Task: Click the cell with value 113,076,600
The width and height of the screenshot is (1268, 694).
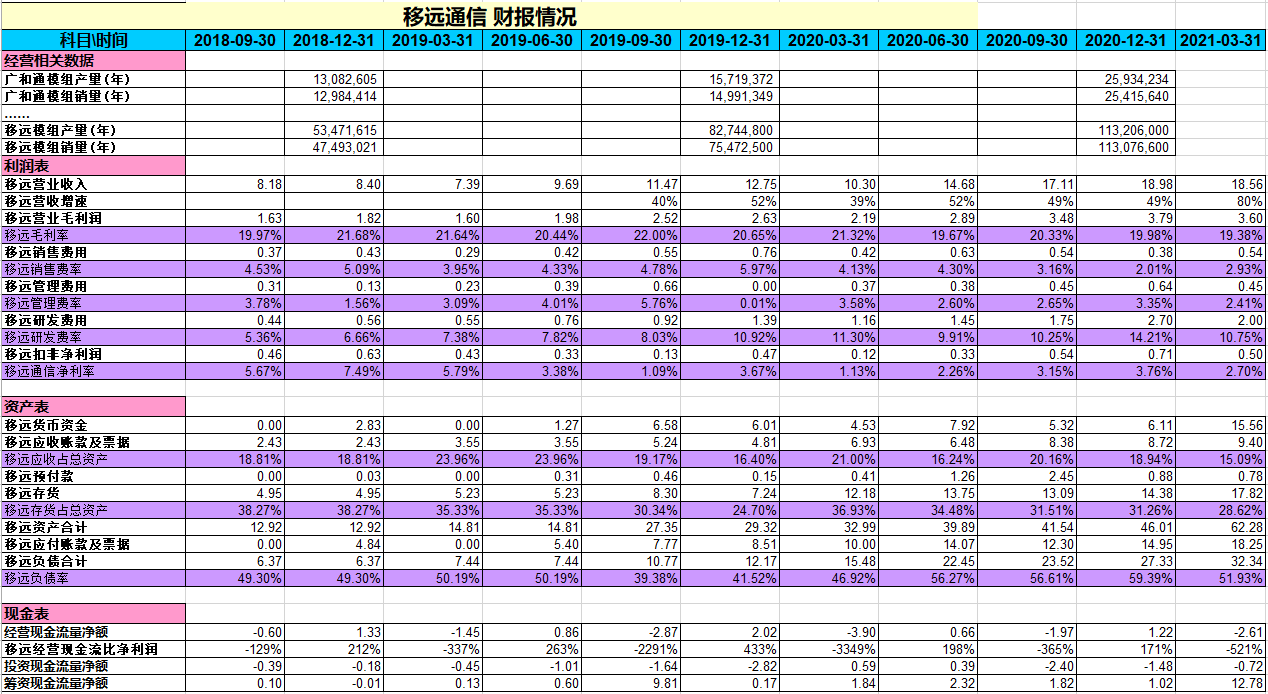Action: click(1125, 147)
